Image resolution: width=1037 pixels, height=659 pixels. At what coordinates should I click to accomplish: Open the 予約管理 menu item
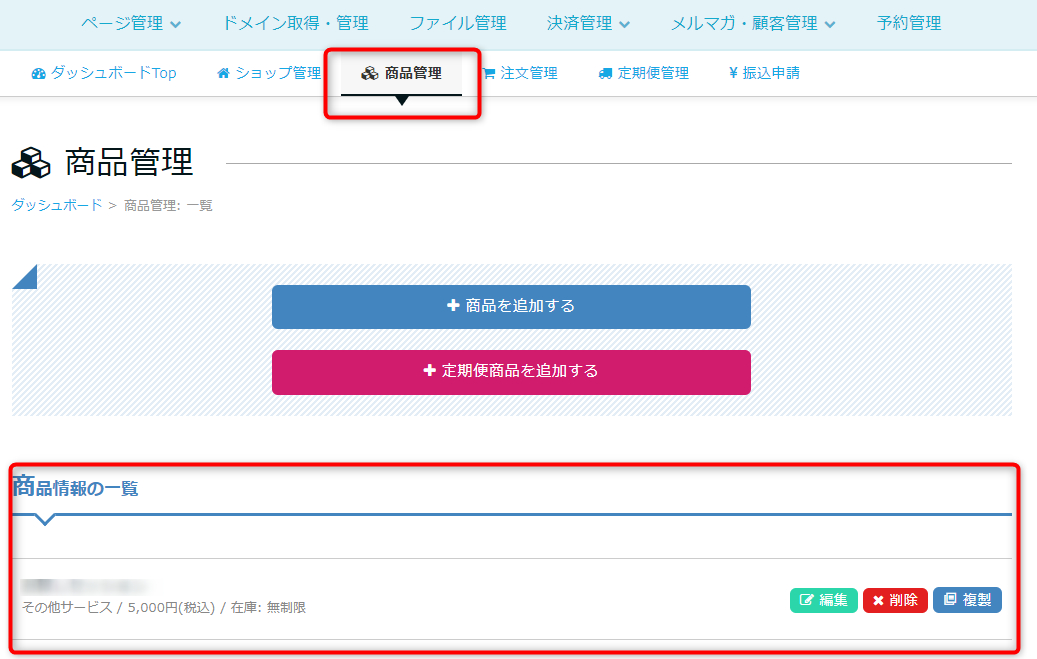(x=909, y=23)
